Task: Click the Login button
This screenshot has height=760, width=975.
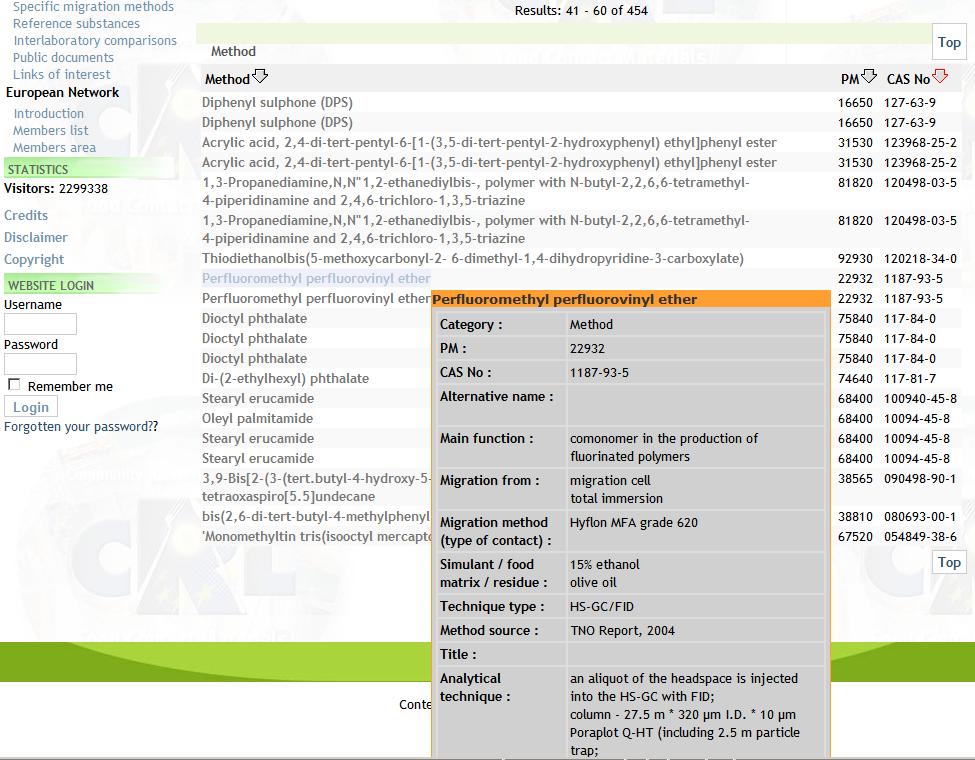Action: [x=31, y=407]
